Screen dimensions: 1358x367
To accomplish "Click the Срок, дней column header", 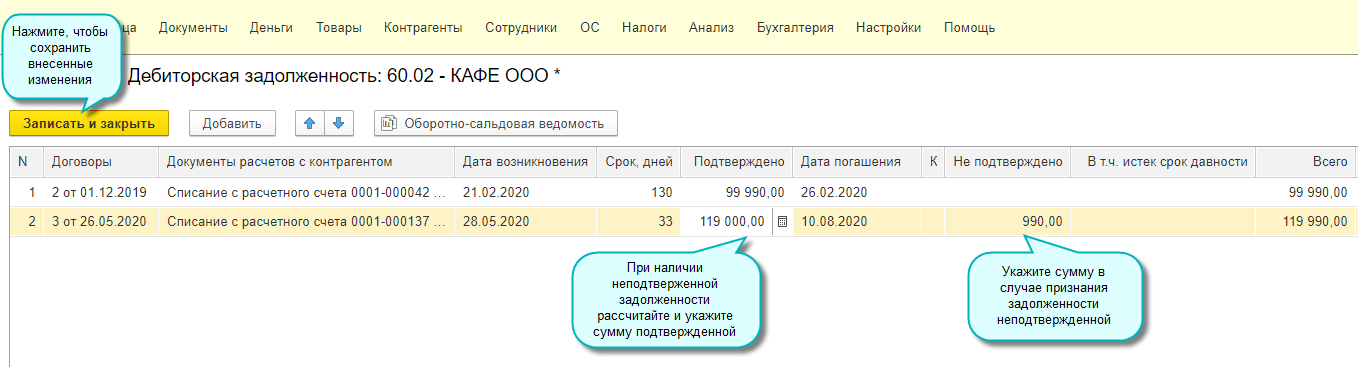I will (638, 161).
